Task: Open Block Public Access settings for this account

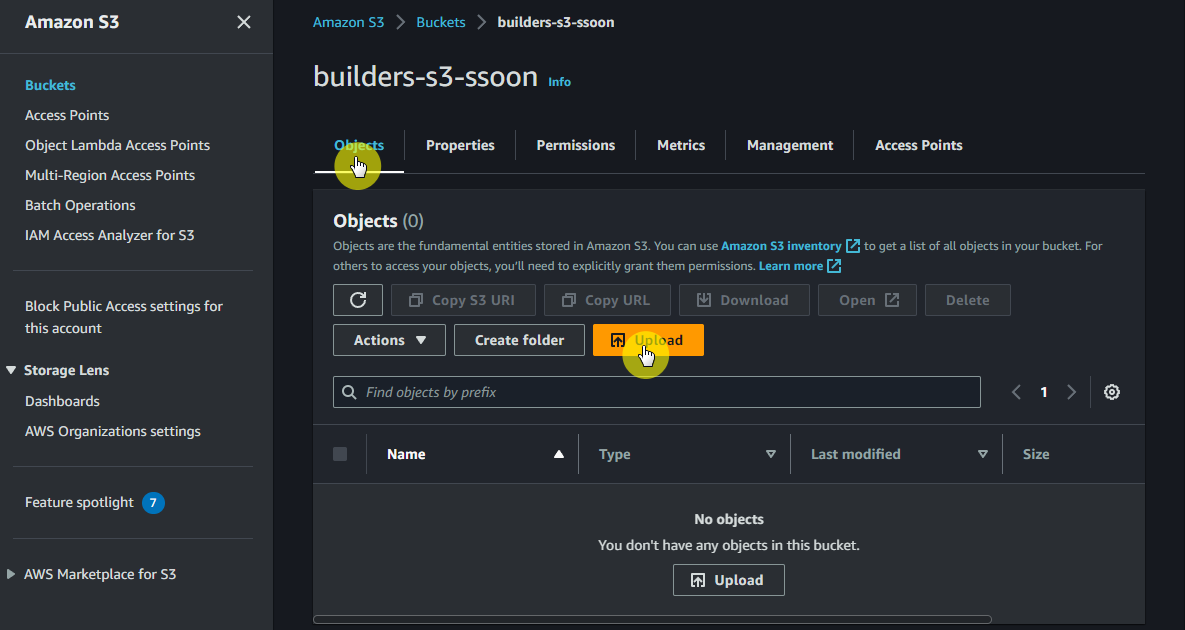Action: point(124,317)
